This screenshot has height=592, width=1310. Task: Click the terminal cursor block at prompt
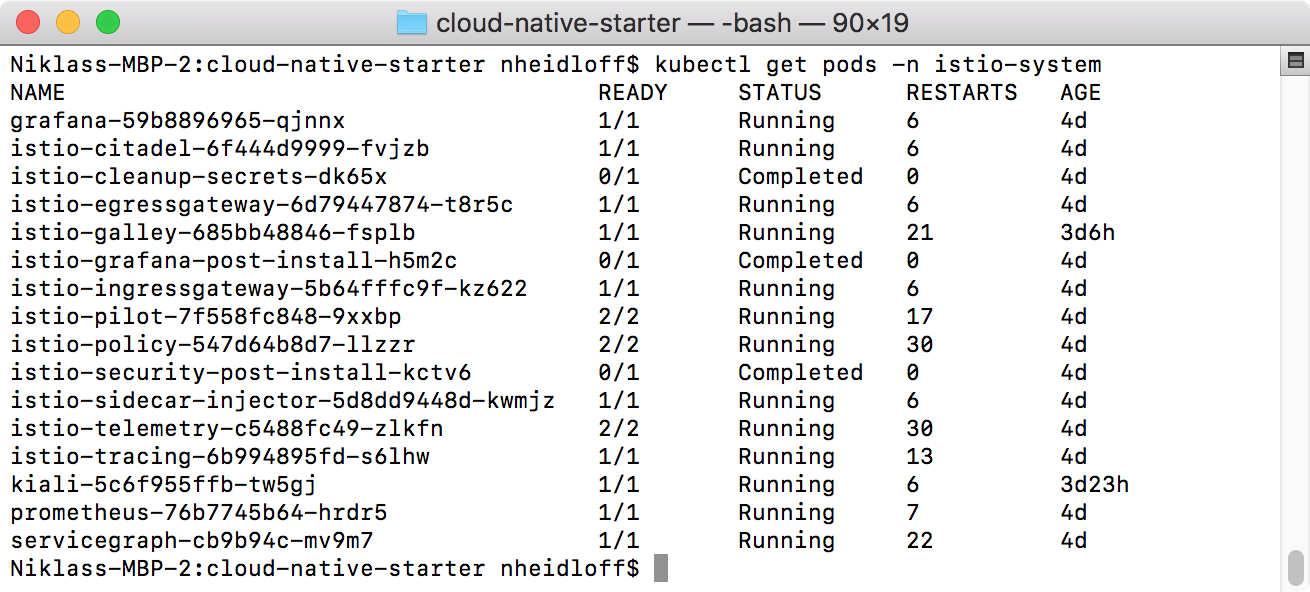[x=660, y=569]
